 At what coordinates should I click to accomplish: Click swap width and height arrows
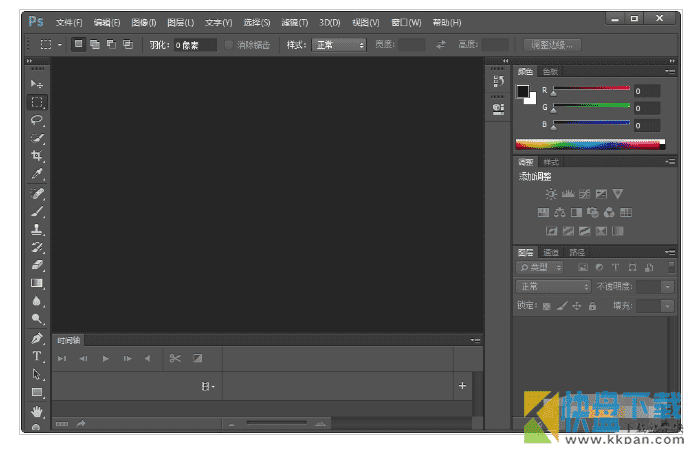tap(441, 44)
